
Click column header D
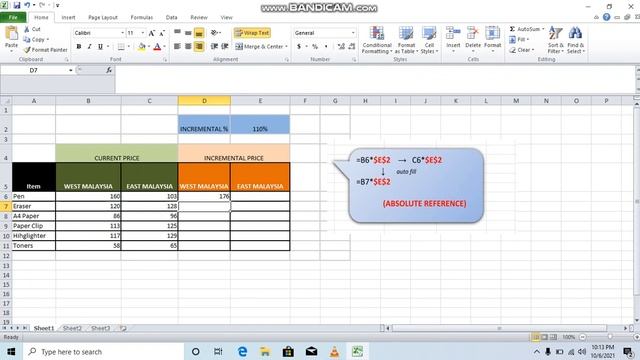pyautogui.click(x=204, y=100)
